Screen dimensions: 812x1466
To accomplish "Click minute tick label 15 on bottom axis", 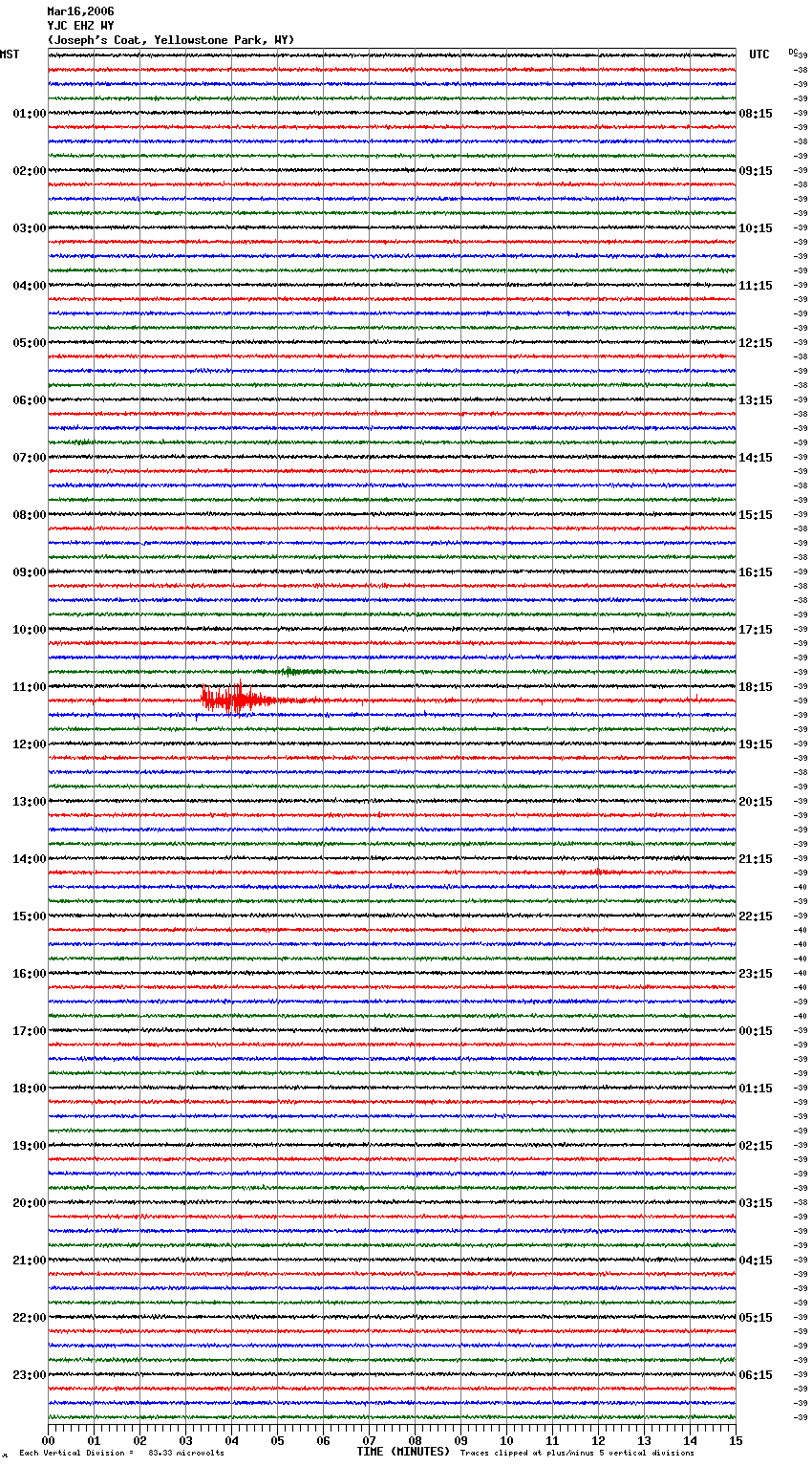I will tap(736, 1440).
